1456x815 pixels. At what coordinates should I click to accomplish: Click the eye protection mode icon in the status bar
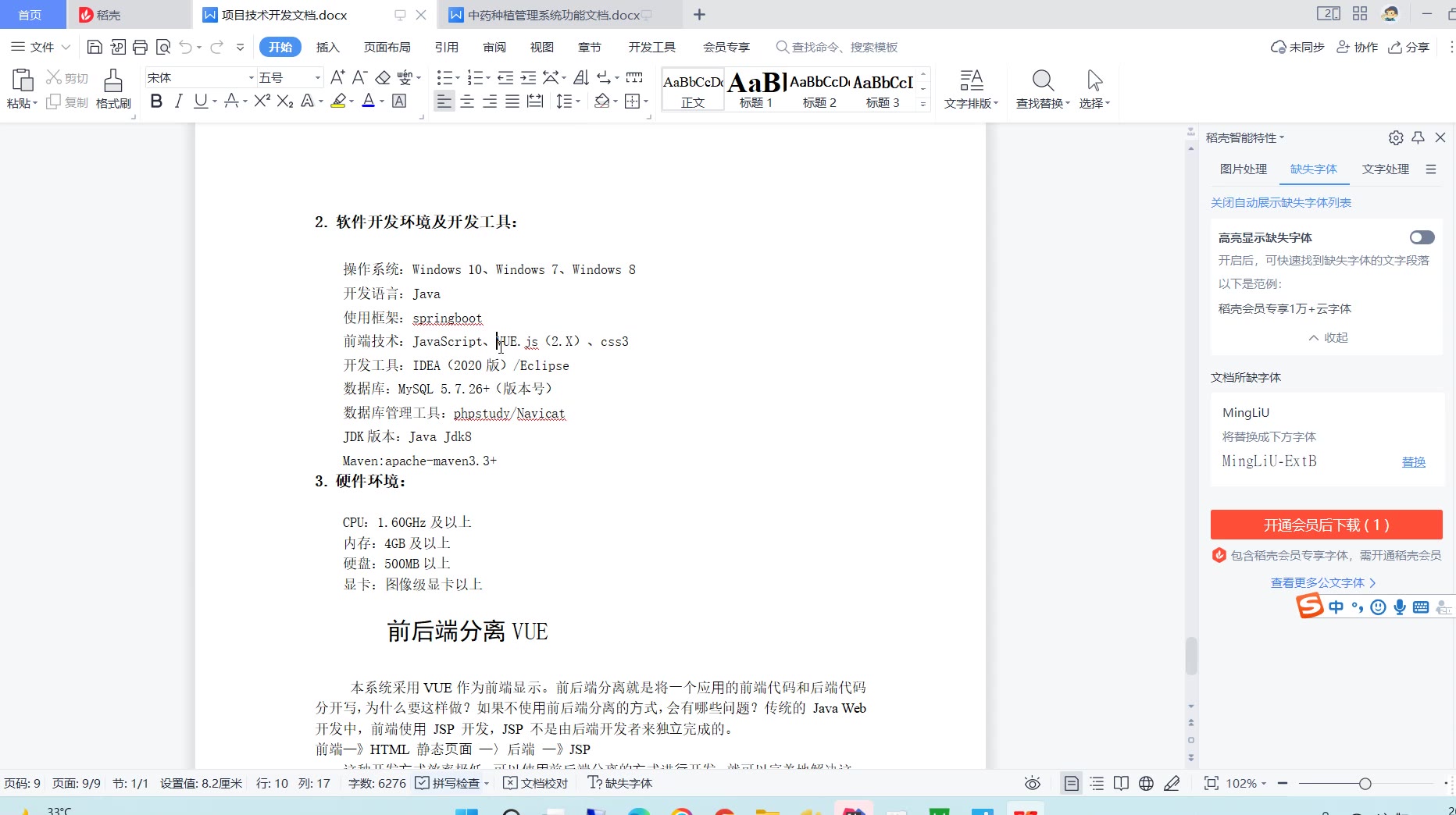tap(1033, 783)
